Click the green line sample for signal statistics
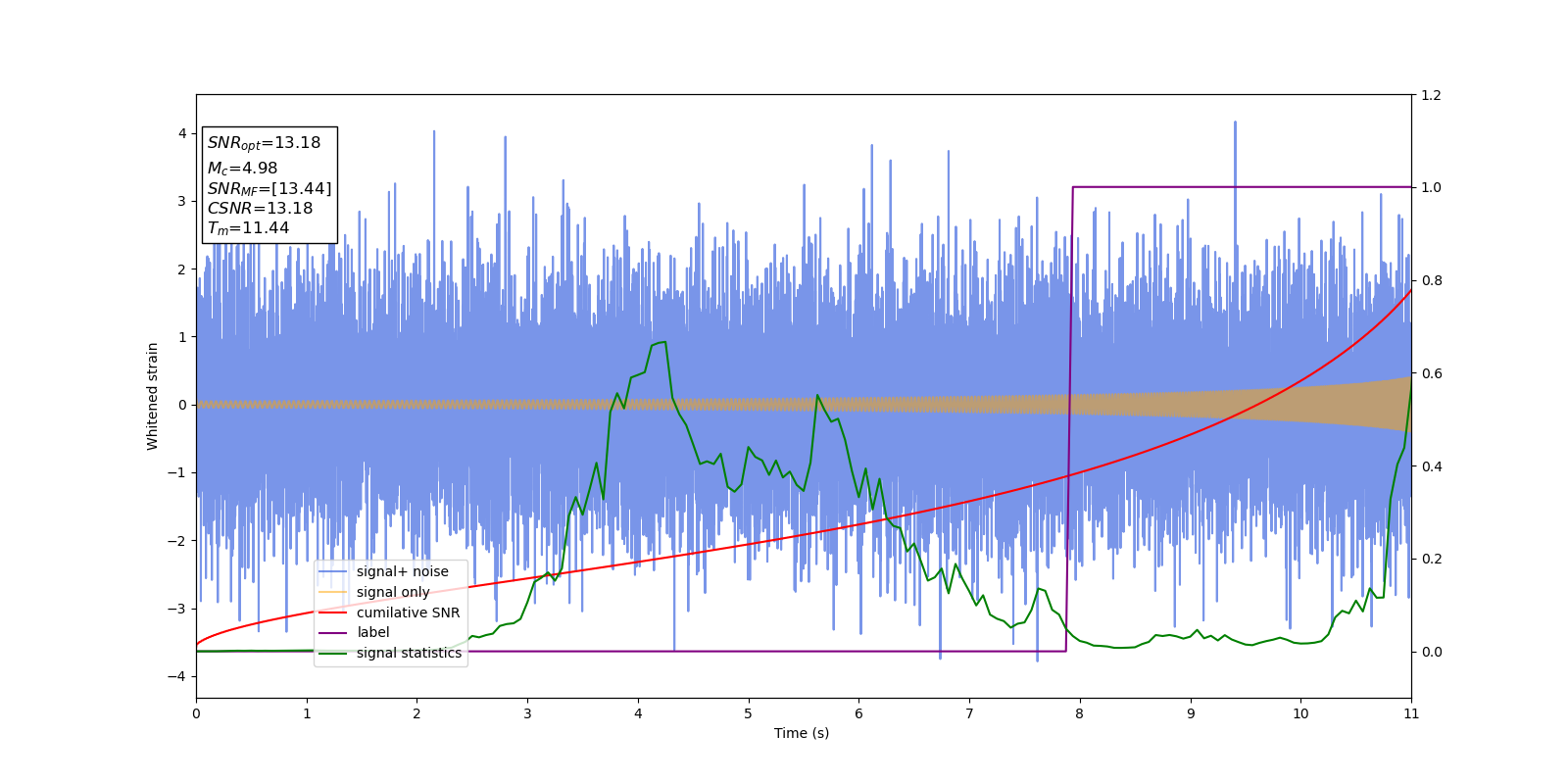The height and width of the screenshot is (784, 1568). point(333,654)
